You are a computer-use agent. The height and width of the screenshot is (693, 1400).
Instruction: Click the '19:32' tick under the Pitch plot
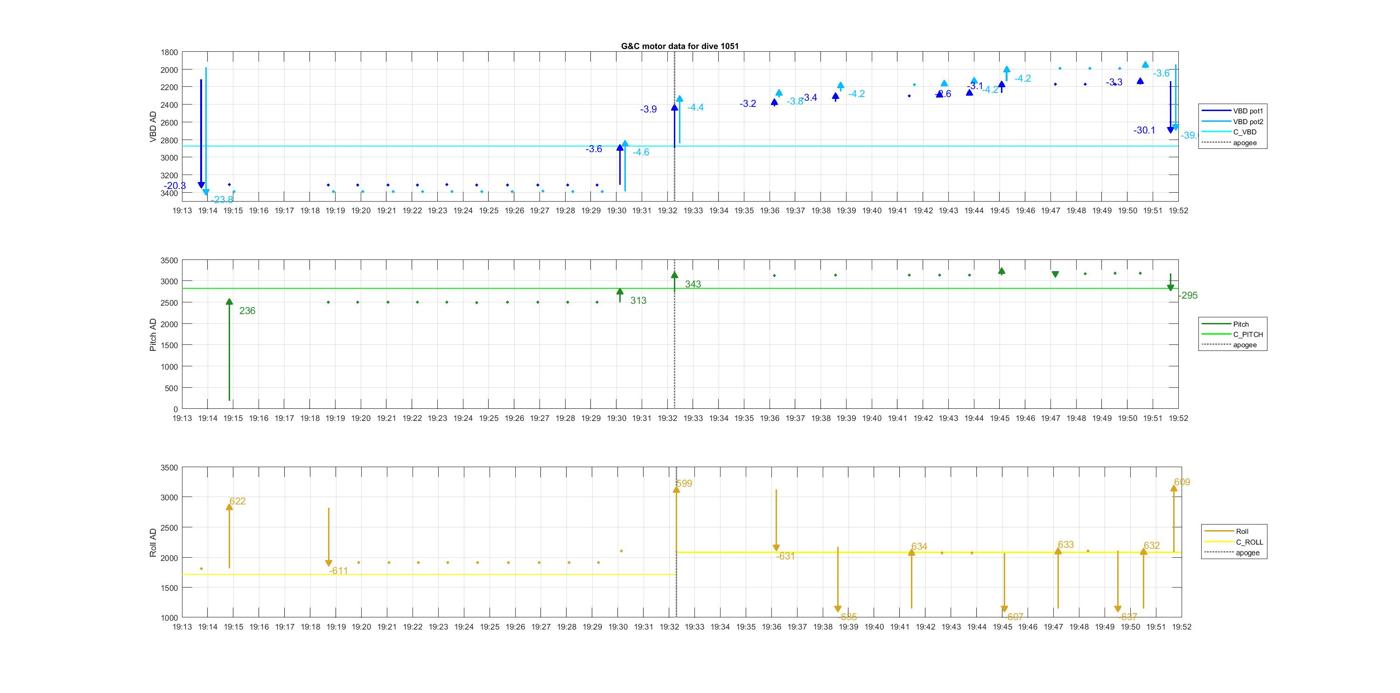coord(667,418)
